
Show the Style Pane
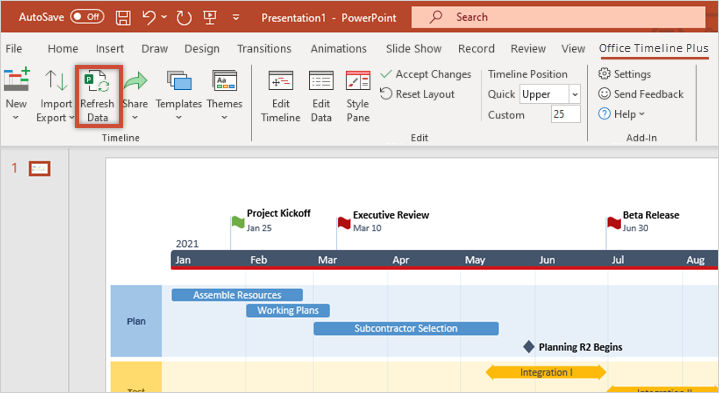[x=358, y=97]
